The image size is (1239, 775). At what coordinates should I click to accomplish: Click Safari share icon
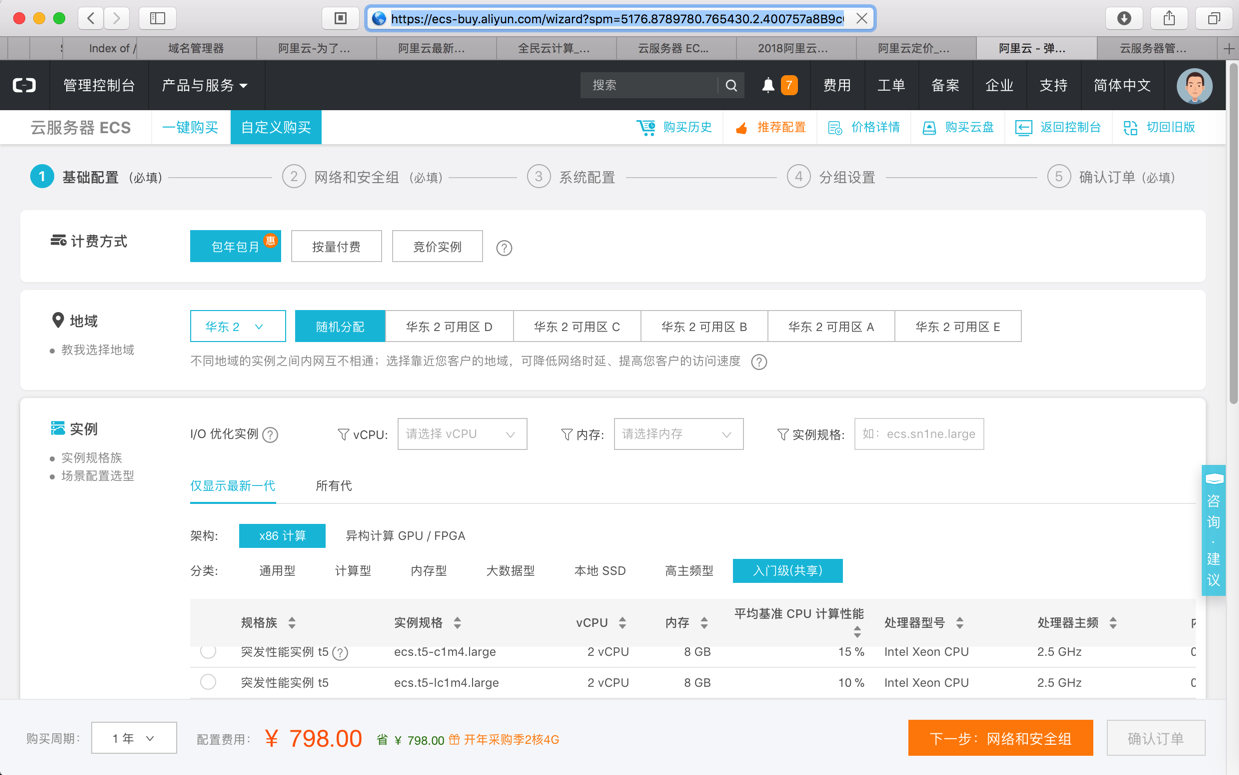pos(1169,18)
